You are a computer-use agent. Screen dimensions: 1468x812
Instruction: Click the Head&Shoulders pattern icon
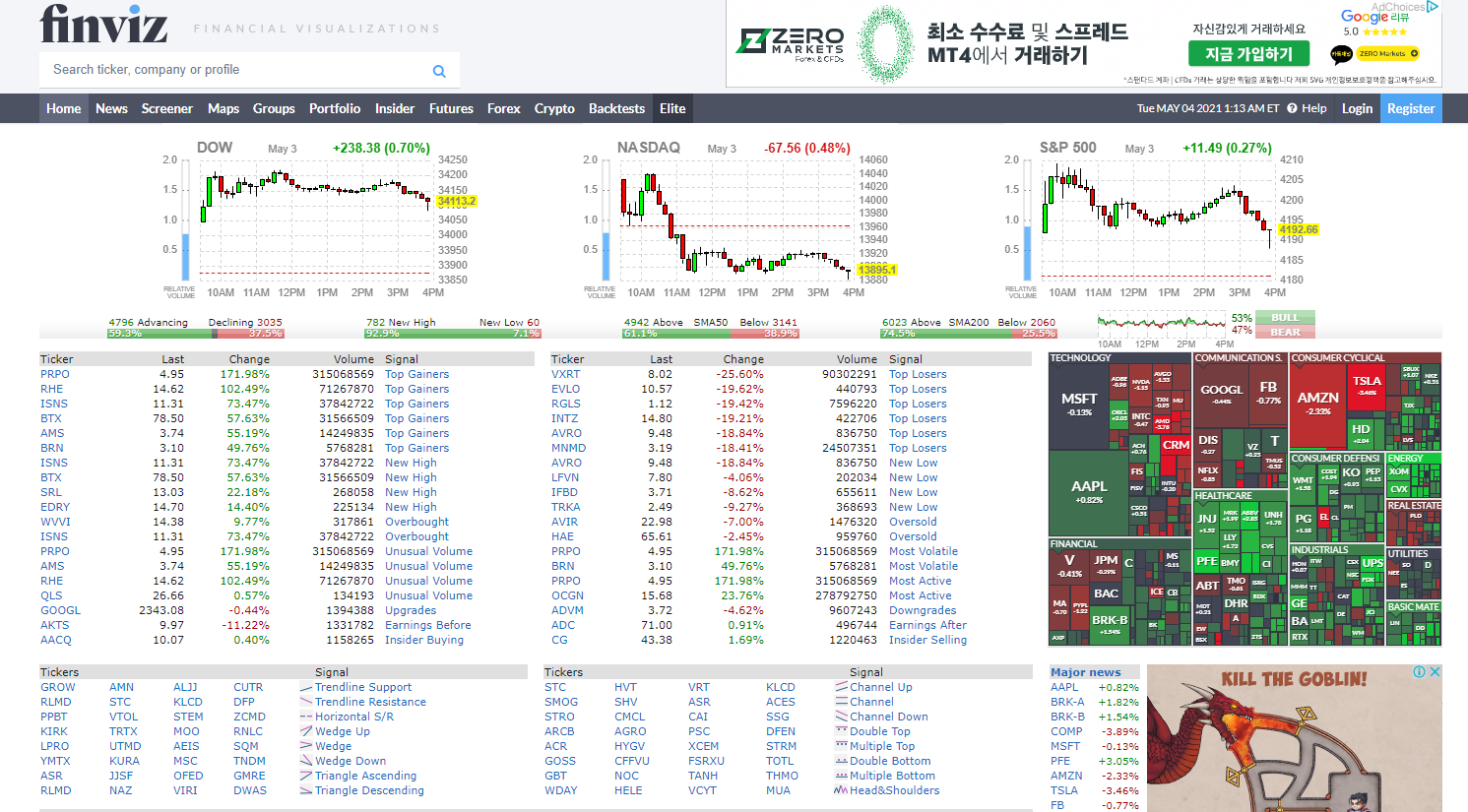pos(841,790)
